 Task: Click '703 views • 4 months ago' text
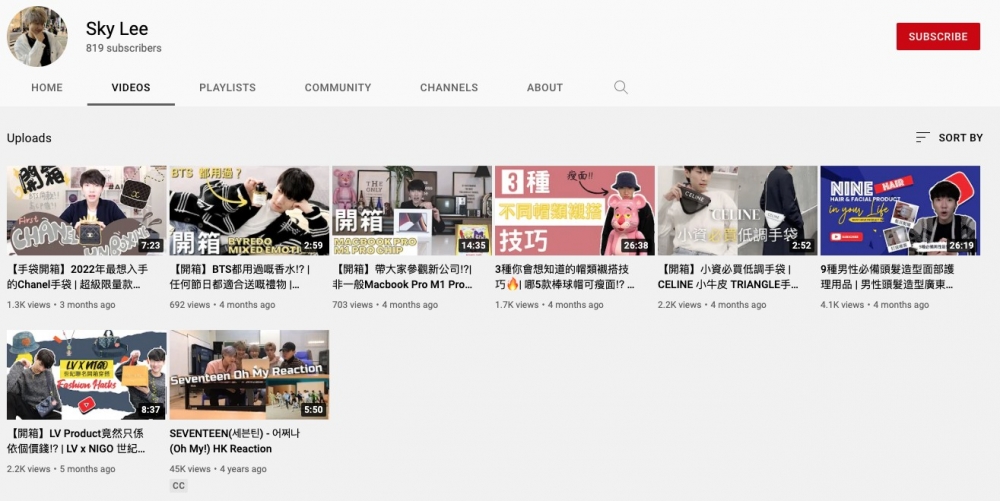[x=385, y=305]
